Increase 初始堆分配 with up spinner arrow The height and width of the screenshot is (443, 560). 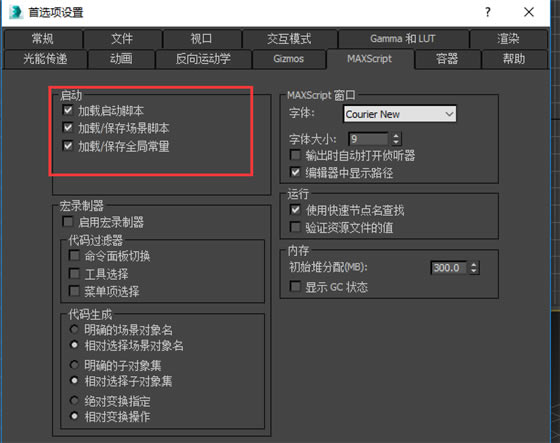474,265
